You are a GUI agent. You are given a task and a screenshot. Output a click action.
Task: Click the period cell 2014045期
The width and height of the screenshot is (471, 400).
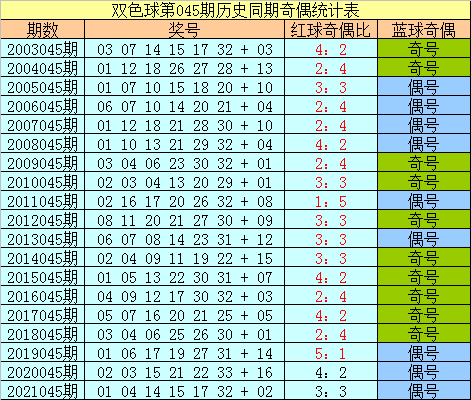pos(42,258)
